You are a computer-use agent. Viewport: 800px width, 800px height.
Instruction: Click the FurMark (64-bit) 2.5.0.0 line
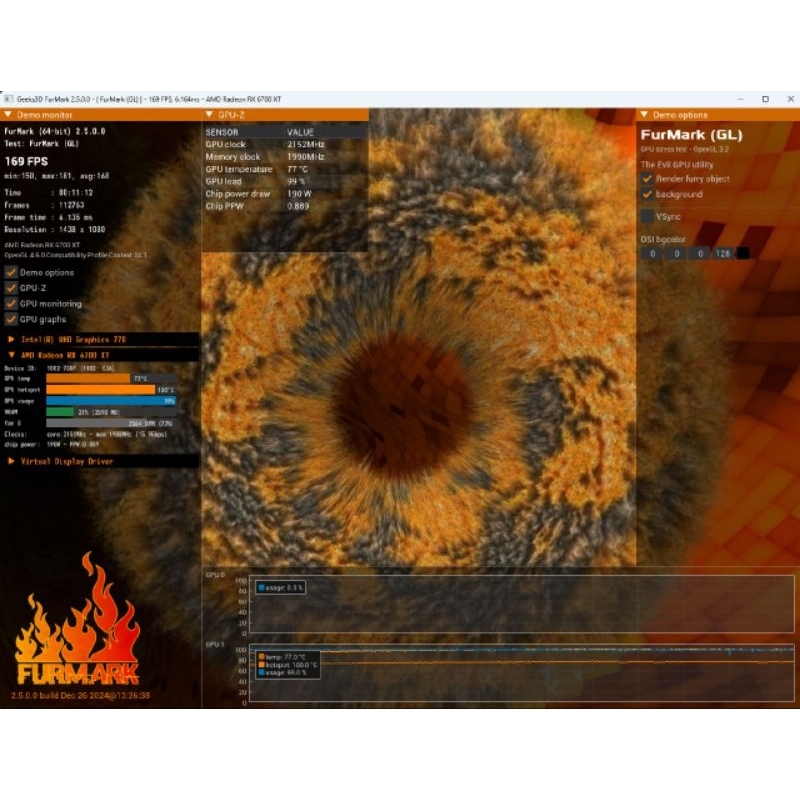click(55, 131)
